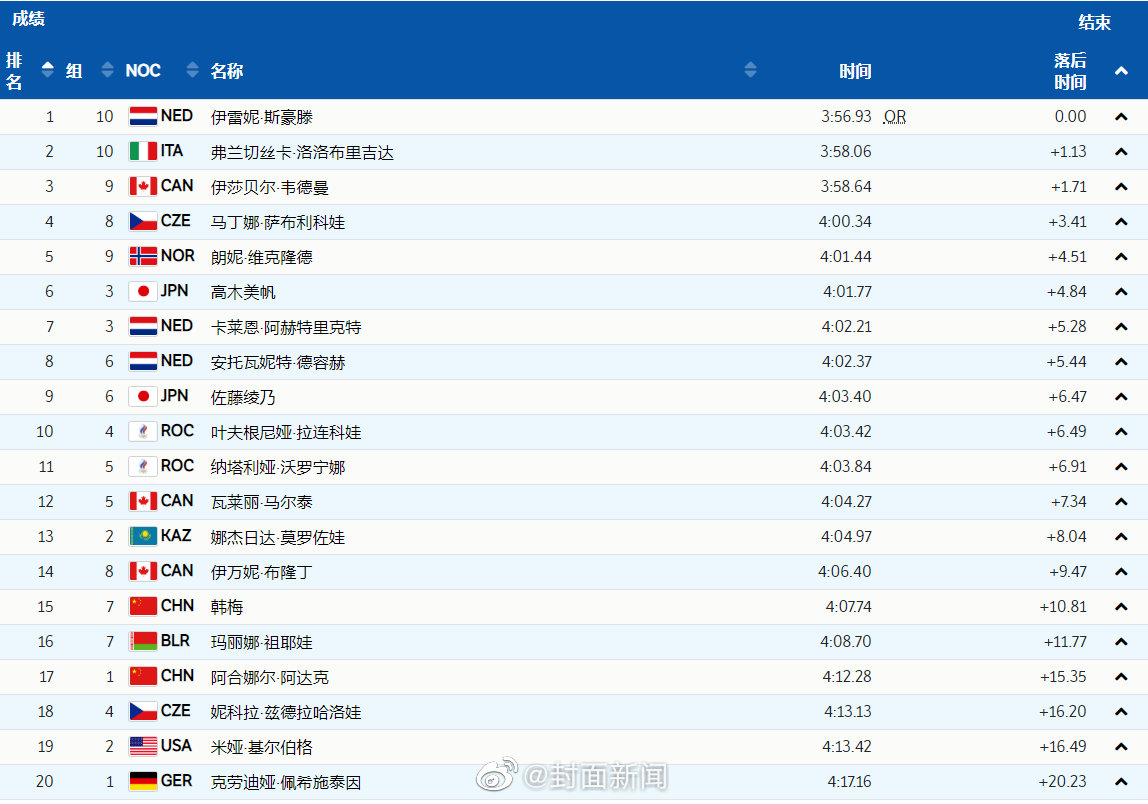This screenshot has width=1148, height=804.
Task: Expand the row for 佐藤绫乃
Action: [1121, 397]
